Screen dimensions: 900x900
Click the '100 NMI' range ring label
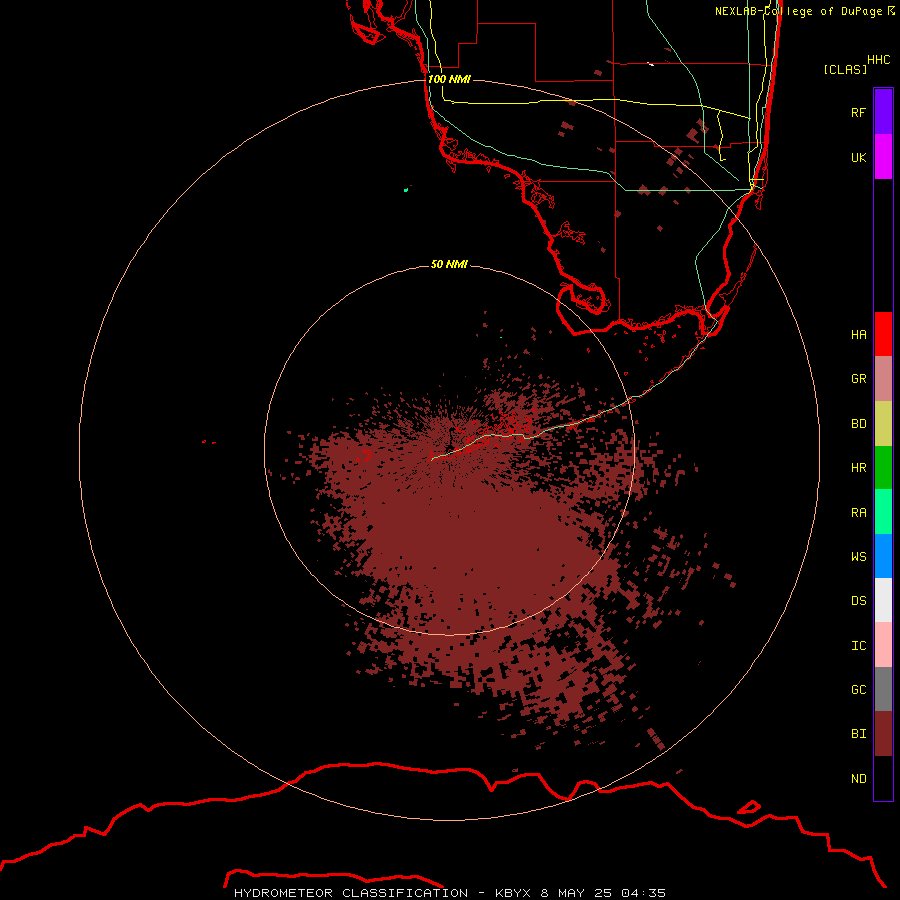point(449,79)
